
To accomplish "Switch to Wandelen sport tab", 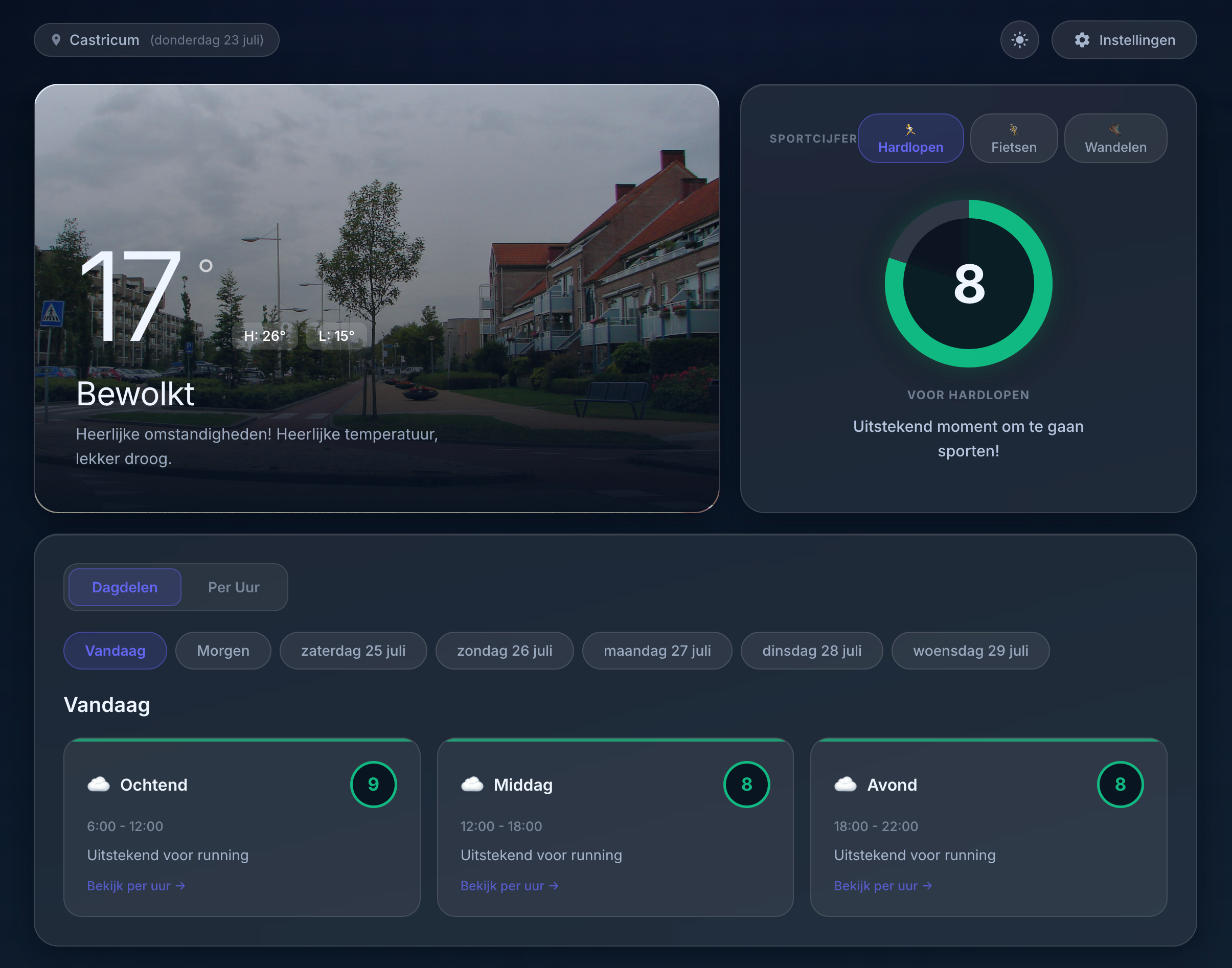I will (x=1115, y=139).
